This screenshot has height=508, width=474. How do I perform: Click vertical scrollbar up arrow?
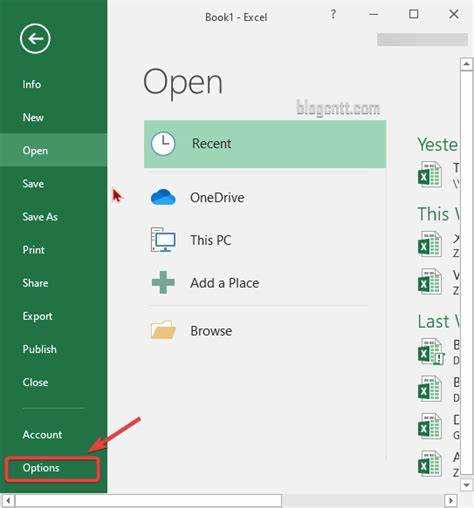pyautogui.click(x=467, y=64)
